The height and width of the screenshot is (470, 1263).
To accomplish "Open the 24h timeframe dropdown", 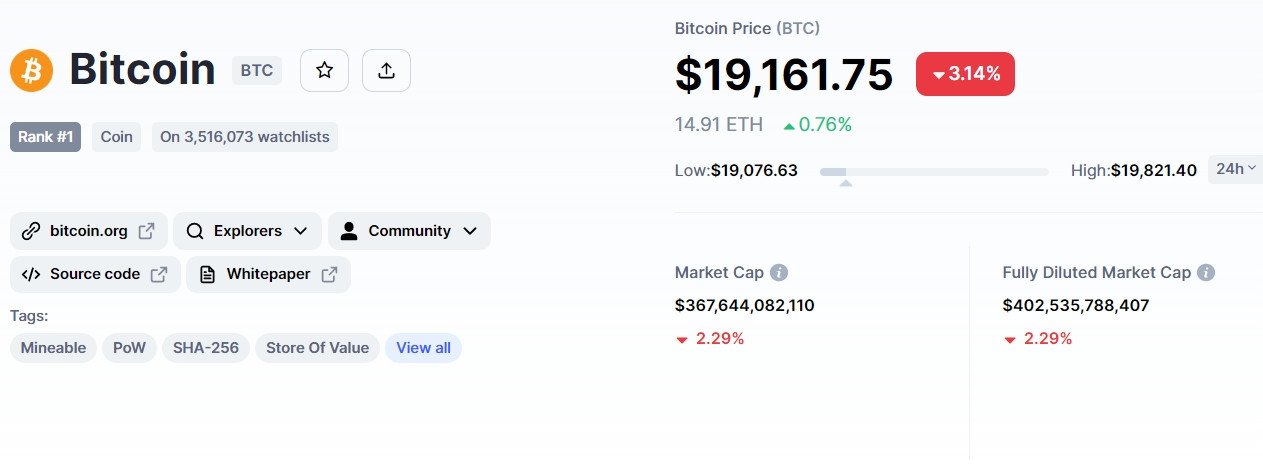I will (1235, 169).
